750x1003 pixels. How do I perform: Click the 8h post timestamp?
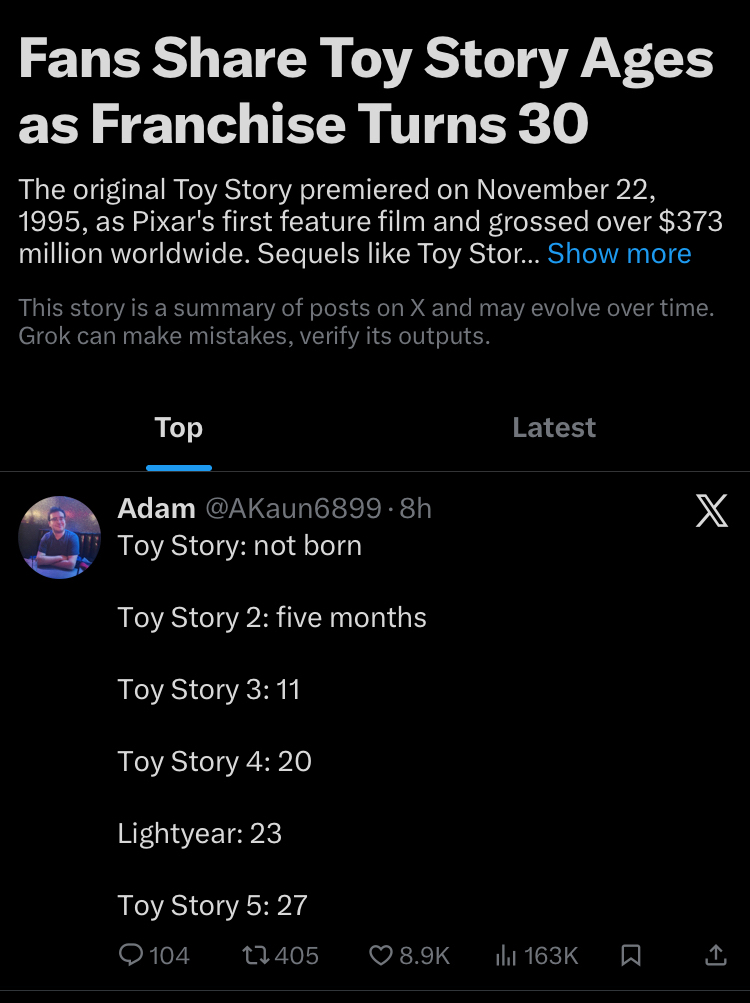[x=416, y=509]
